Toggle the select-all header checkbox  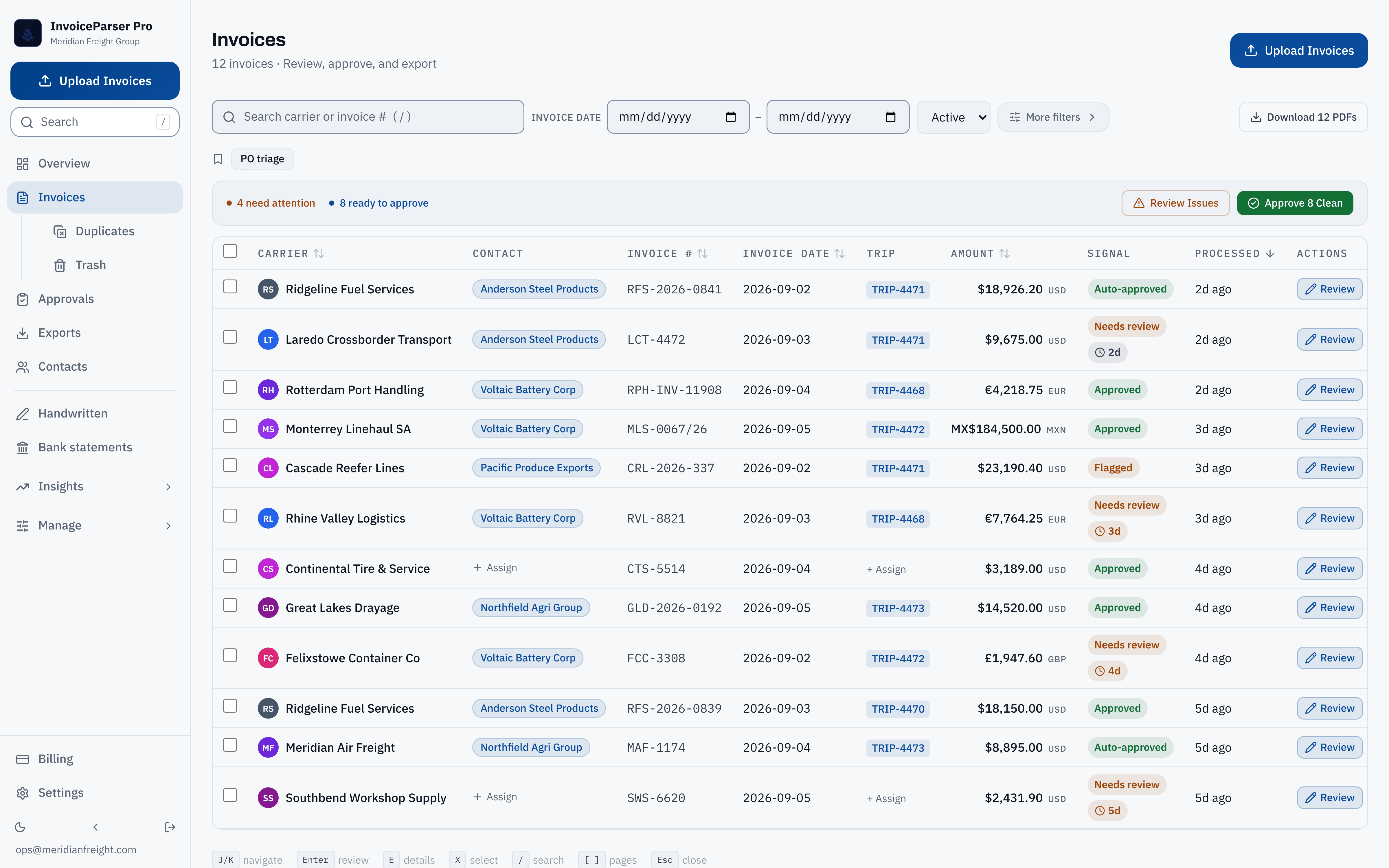point(230,251)
